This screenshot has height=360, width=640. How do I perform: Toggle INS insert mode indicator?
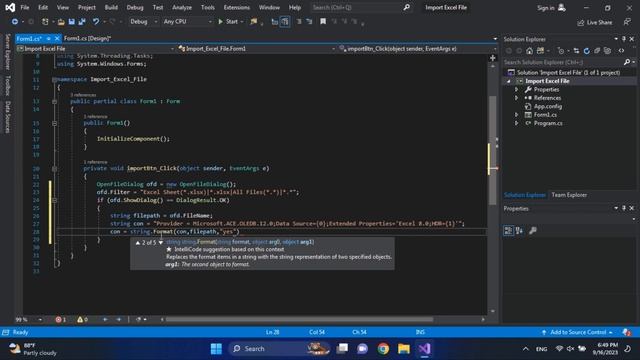(420, 332)
